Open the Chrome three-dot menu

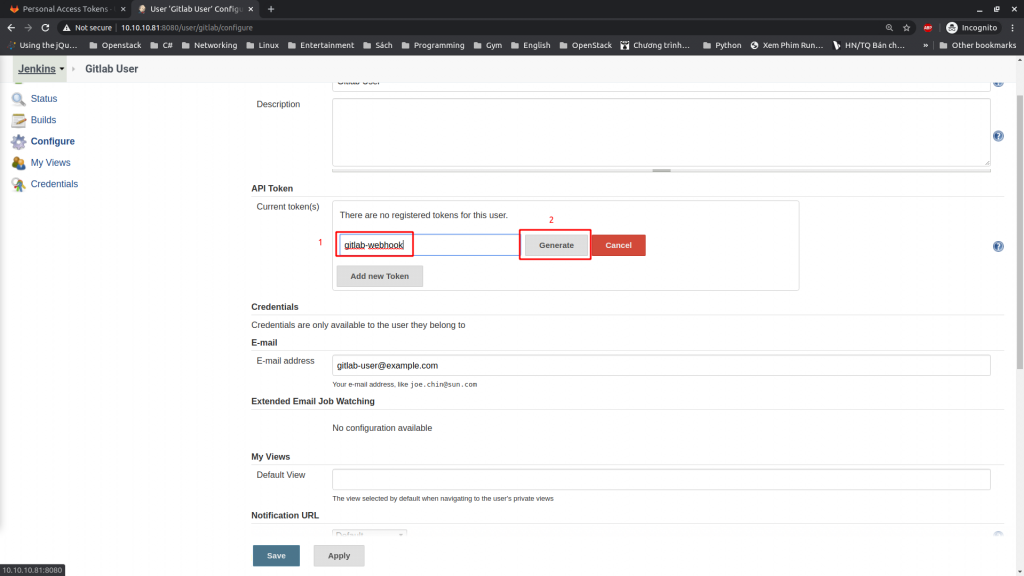pos(1012,27)
